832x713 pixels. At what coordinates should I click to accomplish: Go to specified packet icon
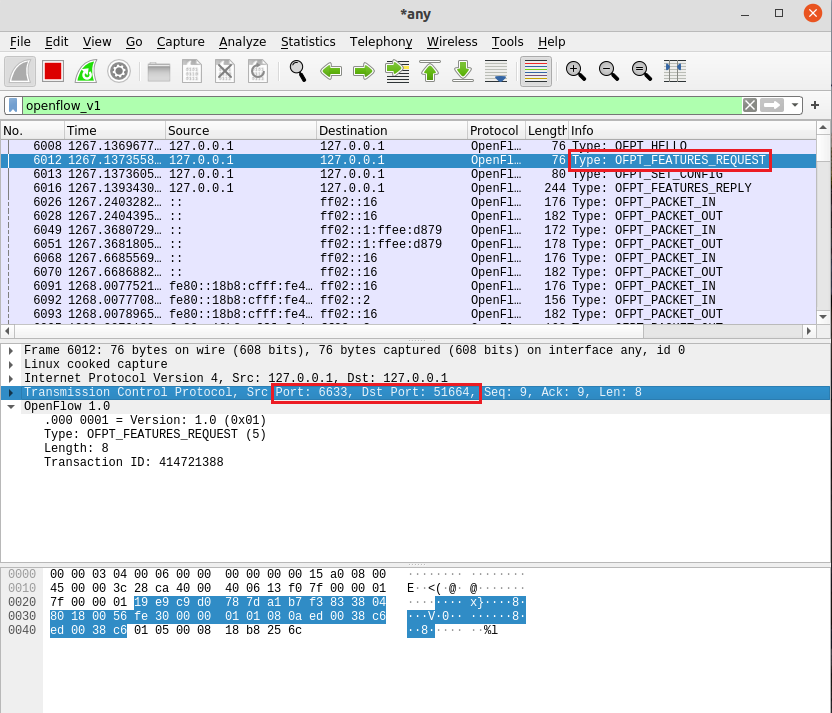coord(397,71)
